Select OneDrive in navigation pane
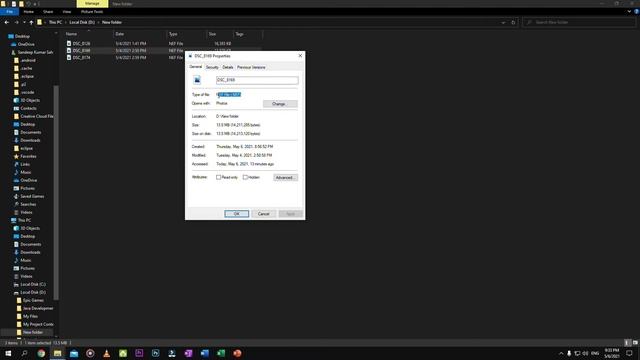This screenshot has width=640, height=360. pyautogui.click(x=26, y=44)
